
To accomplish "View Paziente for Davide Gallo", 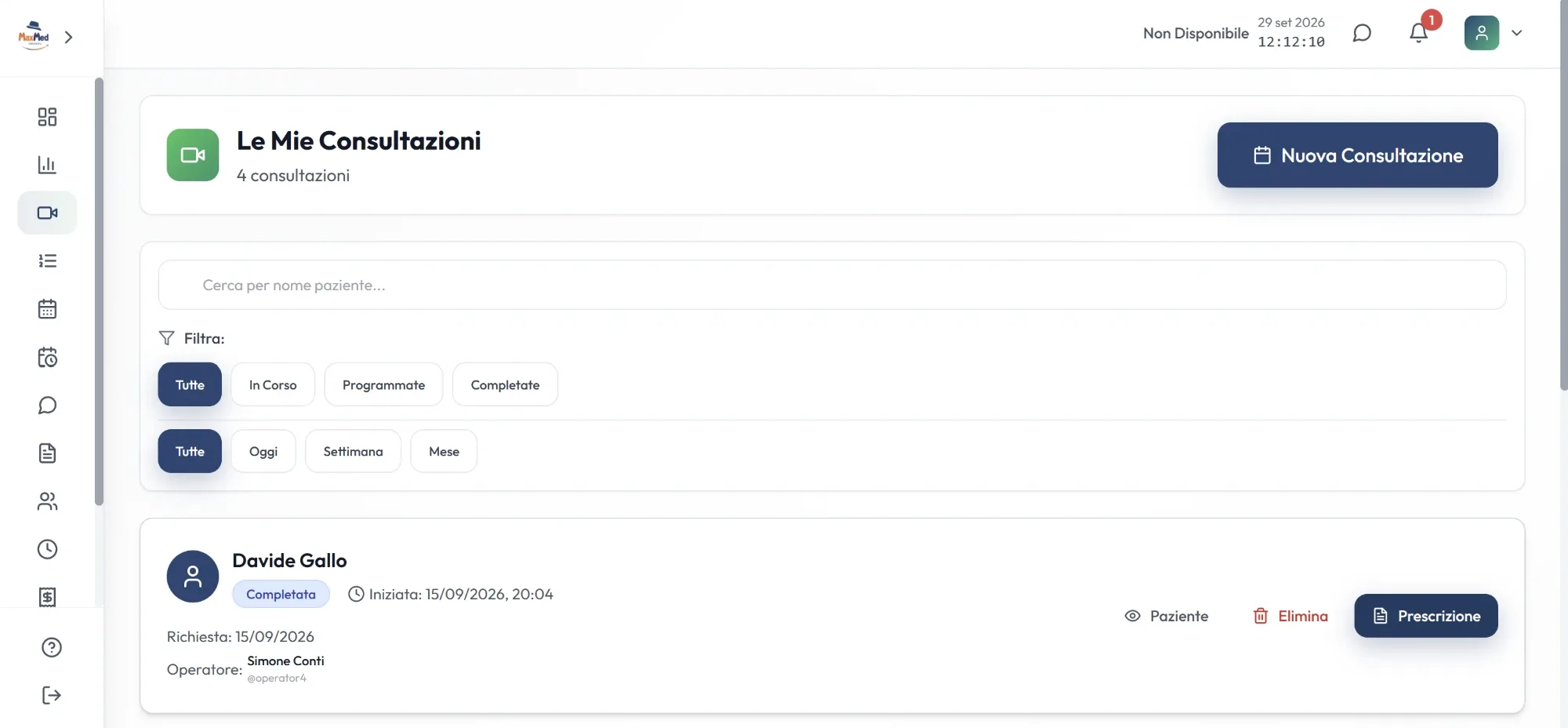I will (x=1166, y=616).
